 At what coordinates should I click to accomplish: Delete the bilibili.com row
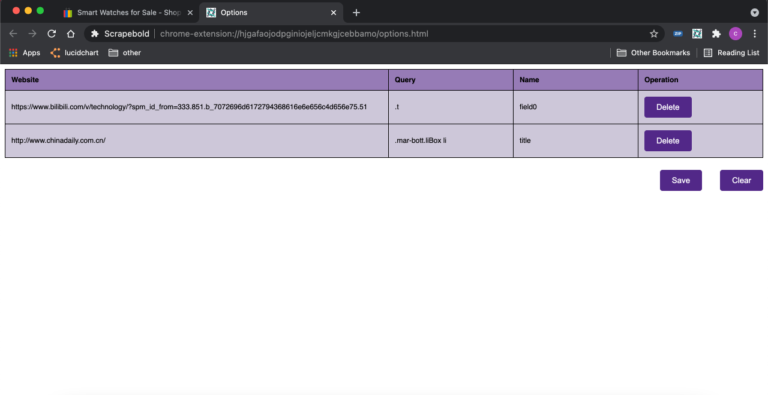tap(668, 107)
